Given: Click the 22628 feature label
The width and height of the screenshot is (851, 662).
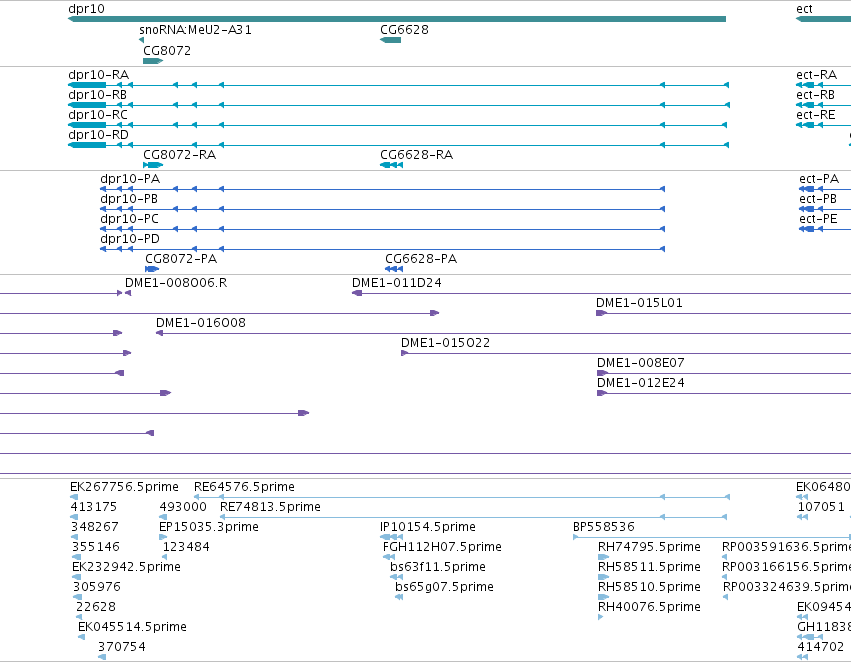Looking at the screenshot, I should (96, 607).
